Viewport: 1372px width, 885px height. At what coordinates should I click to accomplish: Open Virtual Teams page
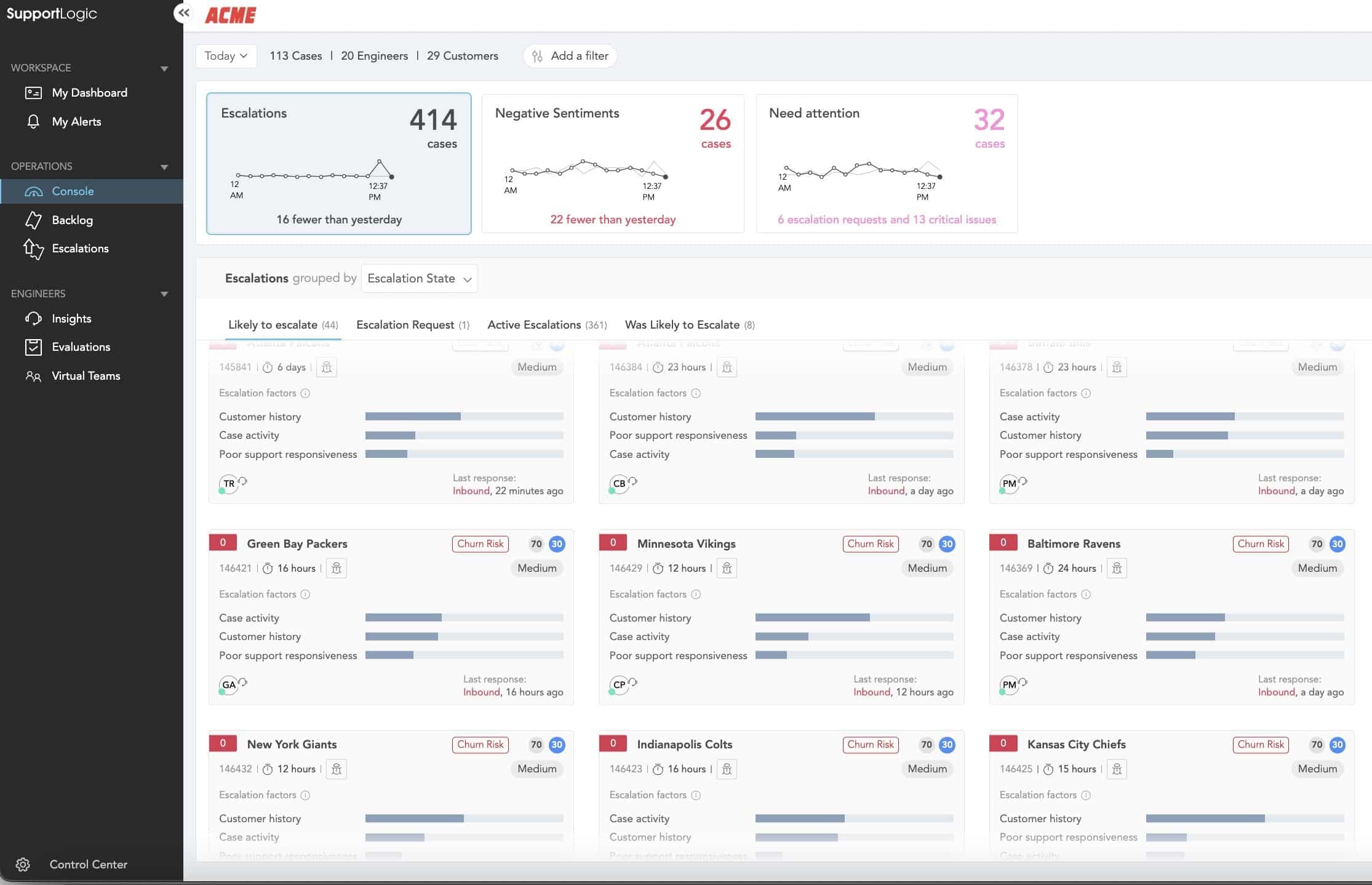86,376
